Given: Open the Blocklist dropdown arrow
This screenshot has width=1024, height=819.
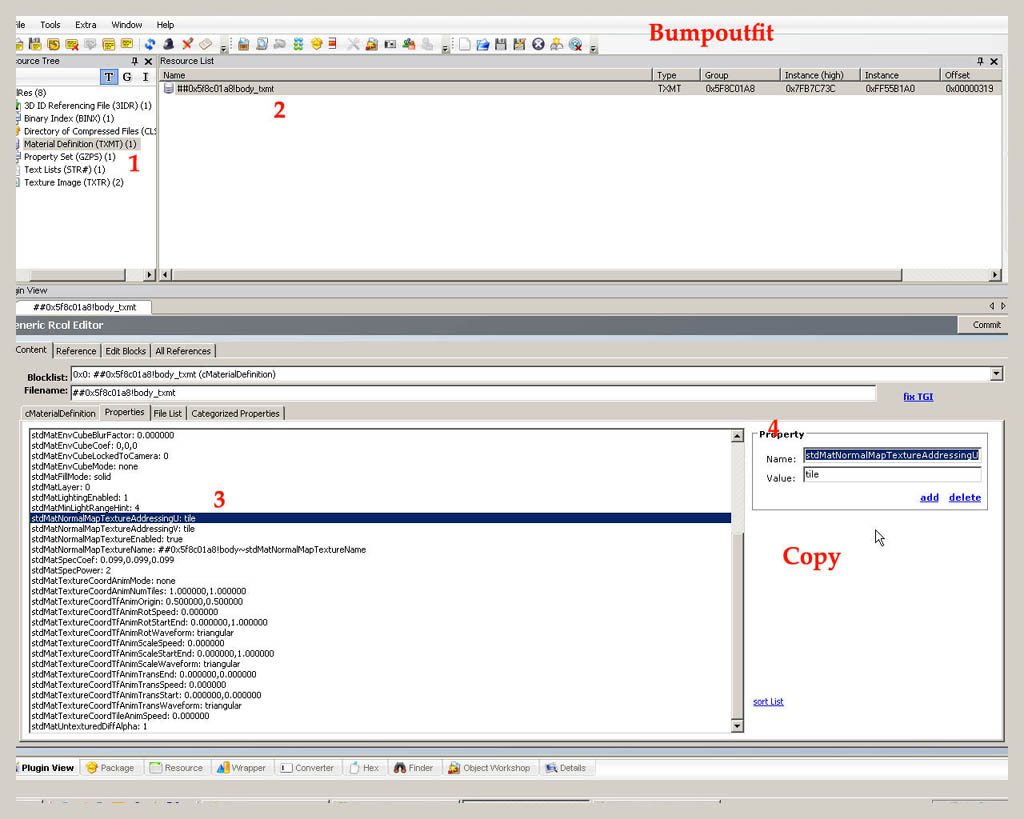Looking at the screenshot, I should 995,374.
